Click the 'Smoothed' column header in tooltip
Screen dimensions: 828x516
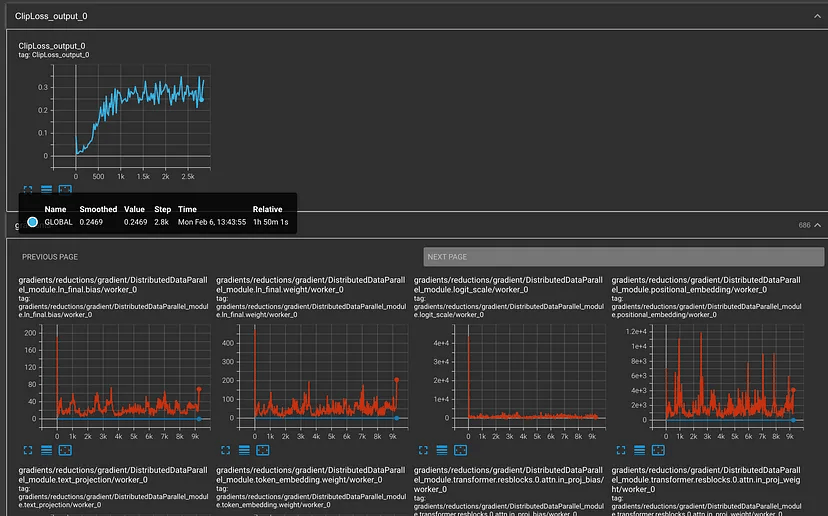pyautogui.click(x=98, y=209)
